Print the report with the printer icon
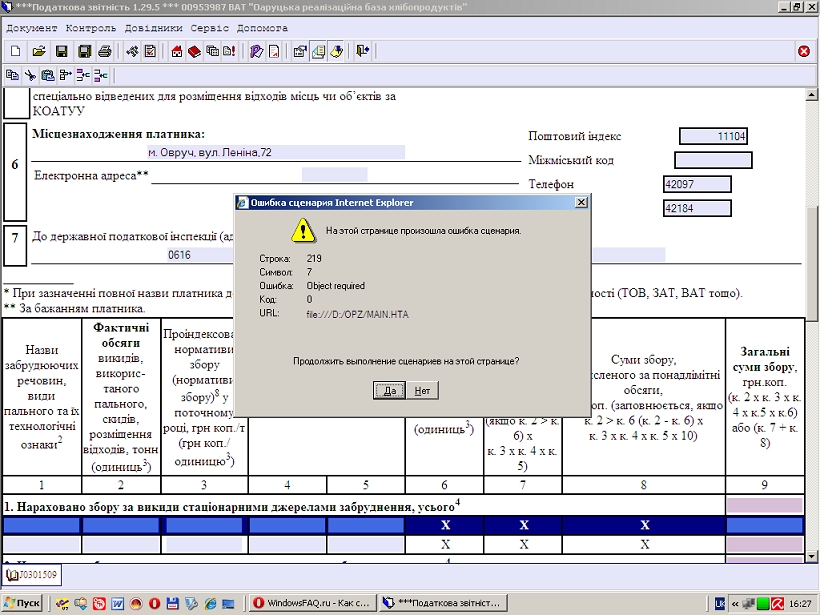Image resolution: width=820 pixels, height=615 pixels. point(104,51)
